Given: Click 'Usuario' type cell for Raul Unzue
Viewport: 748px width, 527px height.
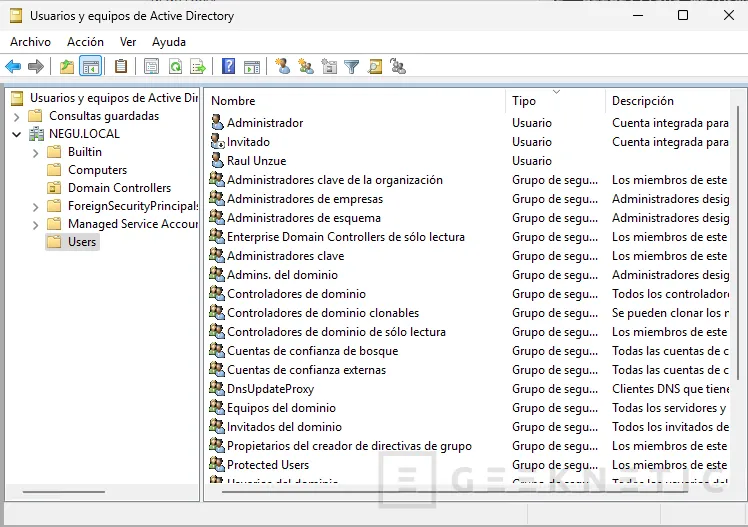Looking at the screenshot, I should [x=532, y=161].
